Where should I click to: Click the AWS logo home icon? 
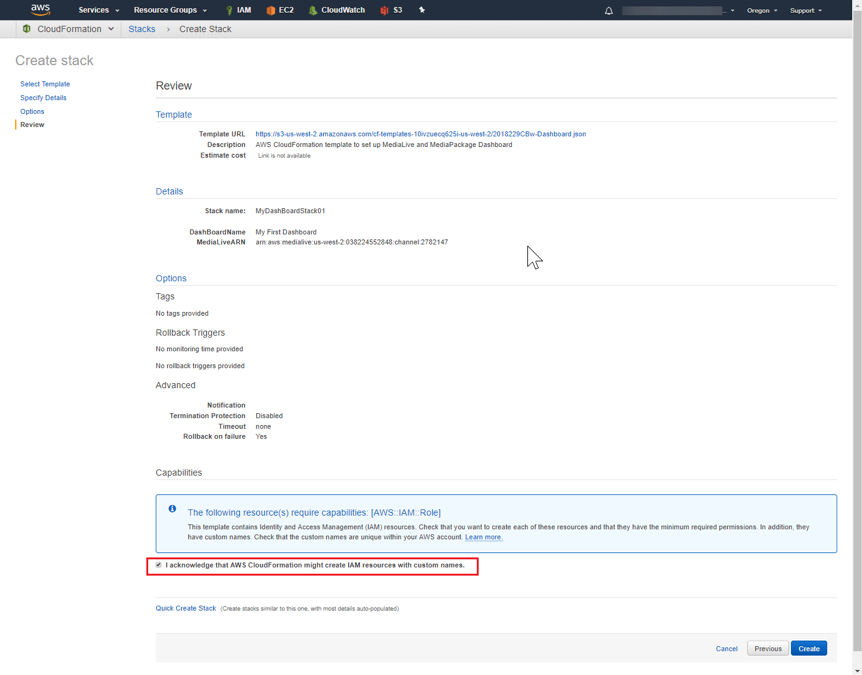pyautogui.click(x=40, y=10)
